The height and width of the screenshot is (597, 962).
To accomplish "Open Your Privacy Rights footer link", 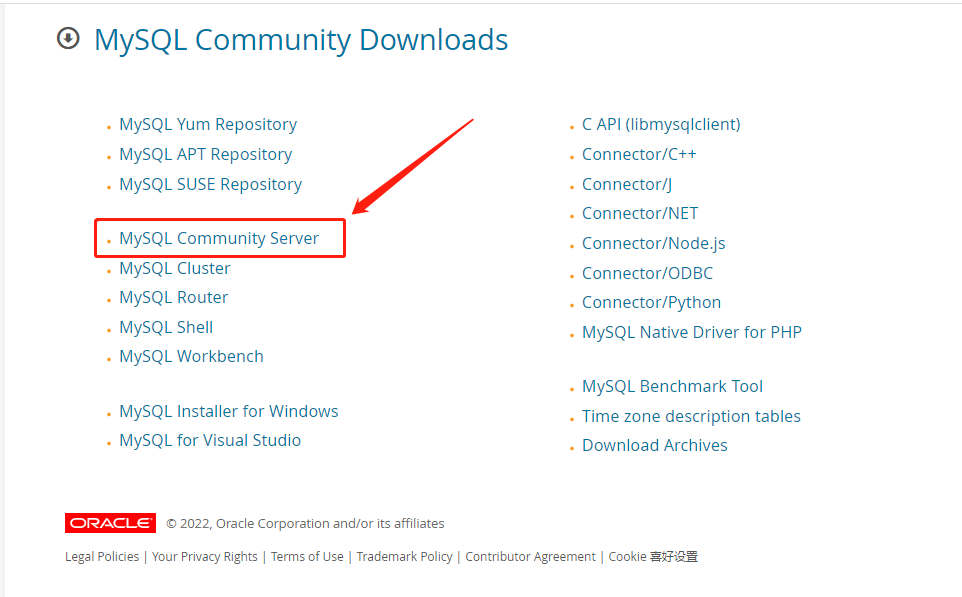I will (205, 557).
